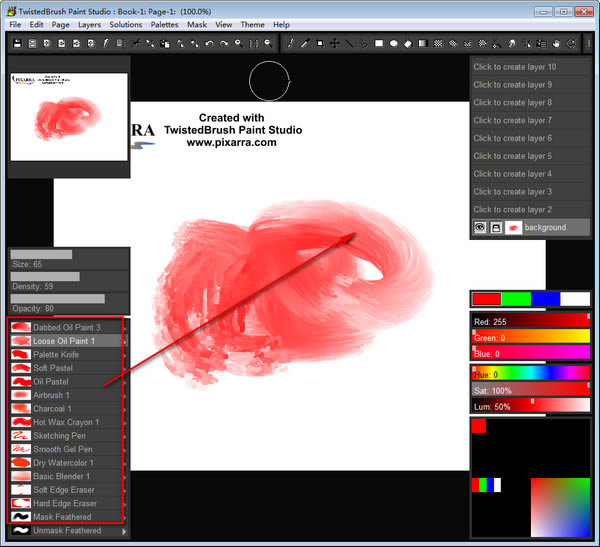Click the Redo arrow in the toolbar
Image resolution: width=600 pixels, height=547 pixels.
tap(223, 44)
